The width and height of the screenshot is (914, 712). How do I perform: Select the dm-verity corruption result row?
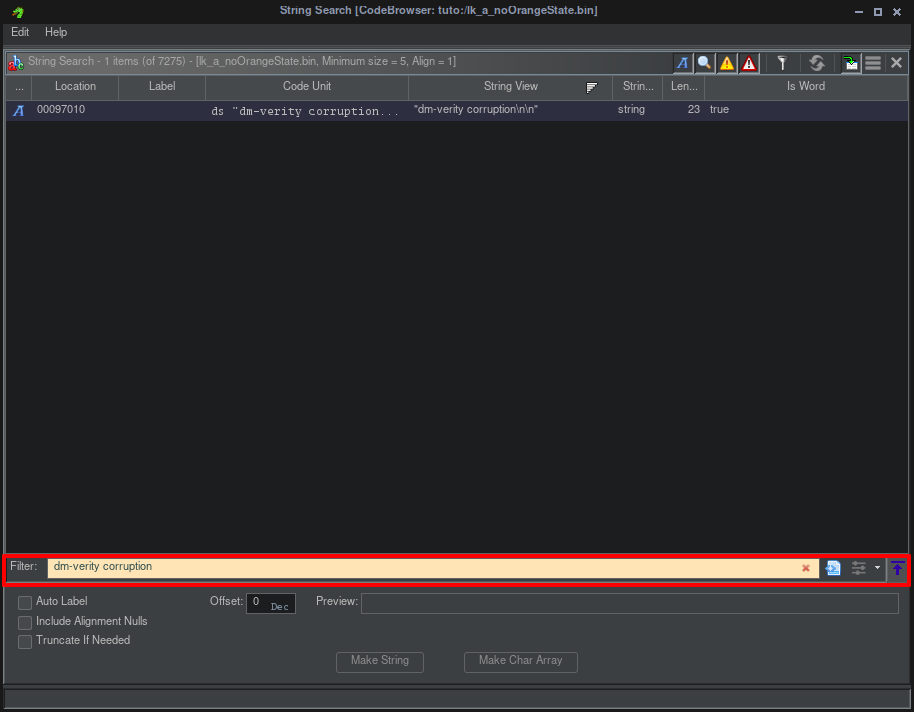coord(300,110)
